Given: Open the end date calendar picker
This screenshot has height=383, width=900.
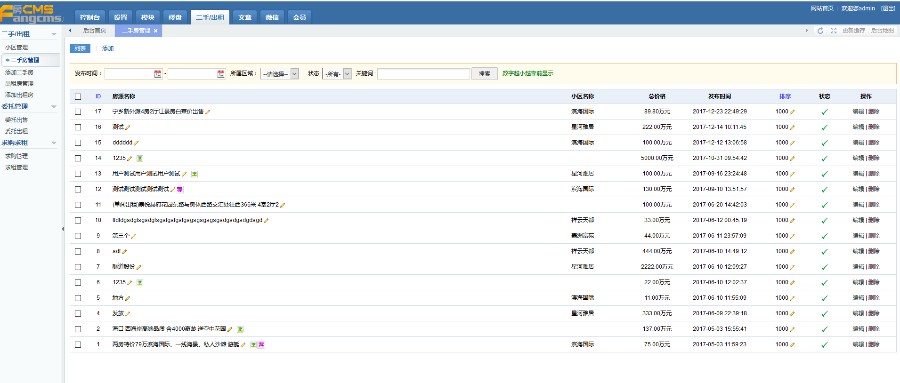Looking at the screenshot, I should pyautogui.click(x=221, y=74).
